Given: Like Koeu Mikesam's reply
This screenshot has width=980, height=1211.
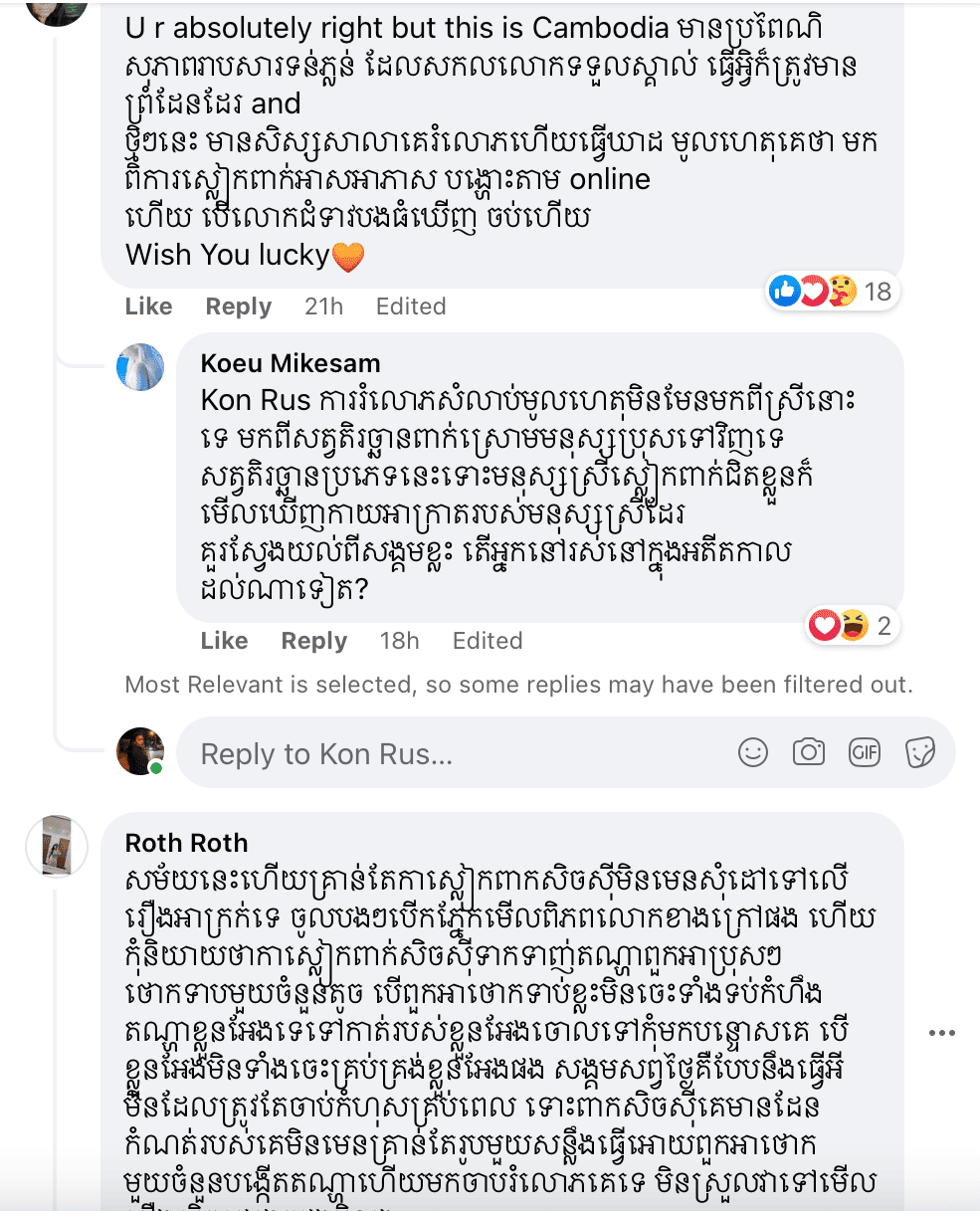Looking at the screenshot, I should pyautogui.click(x=224, y=641).
